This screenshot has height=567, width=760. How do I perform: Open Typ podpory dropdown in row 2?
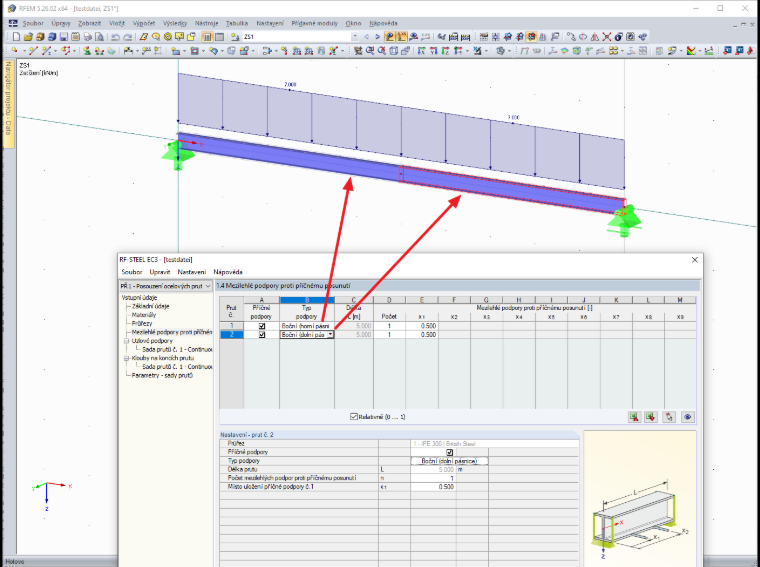pos(331,334)
